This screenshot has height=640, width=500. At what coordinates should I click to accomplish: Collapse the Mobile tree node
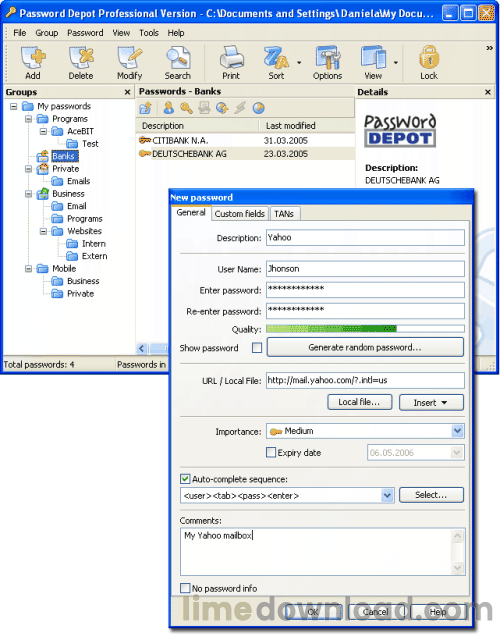pyautogui.click(x=28, y=269)
